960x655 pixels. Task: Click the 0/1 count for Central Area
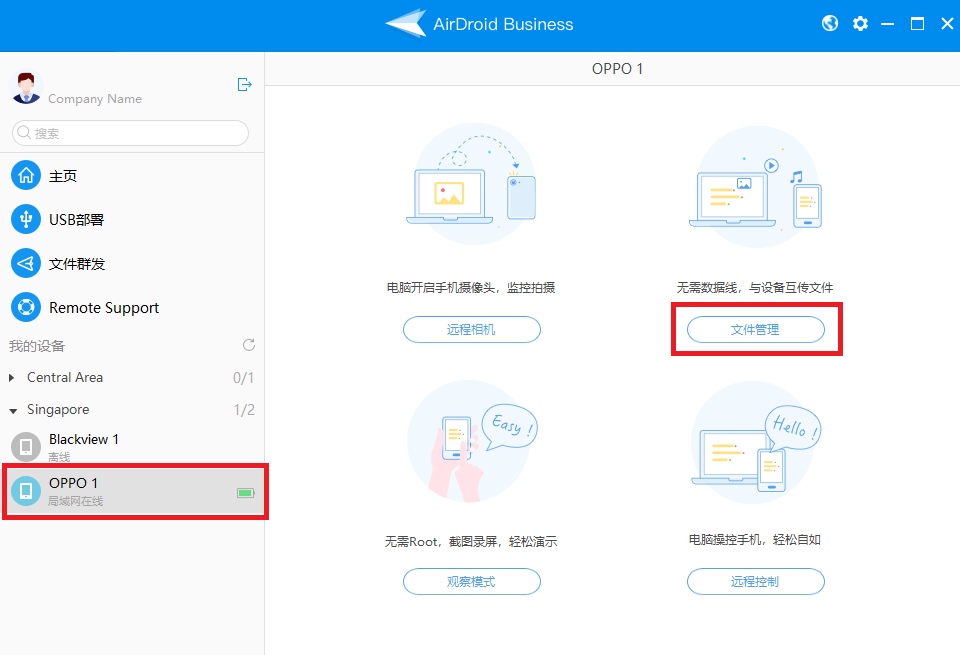coord(243,378)
